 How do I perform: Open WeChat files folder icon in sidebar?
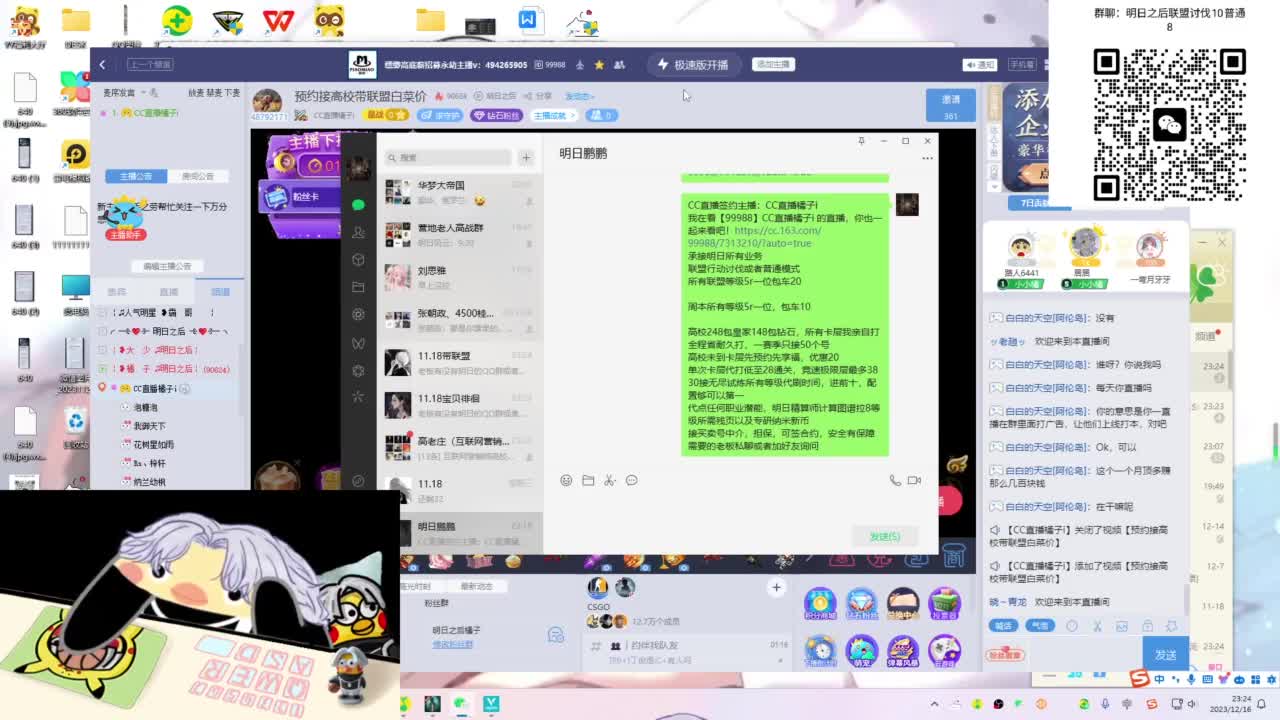click(x=358, y=287)
